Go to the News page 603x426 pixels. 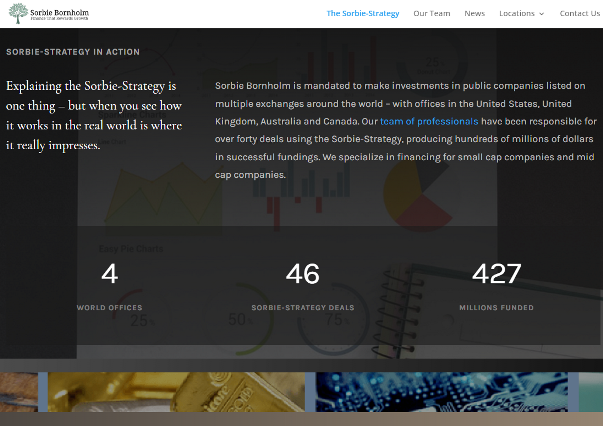tap(474, 13)
